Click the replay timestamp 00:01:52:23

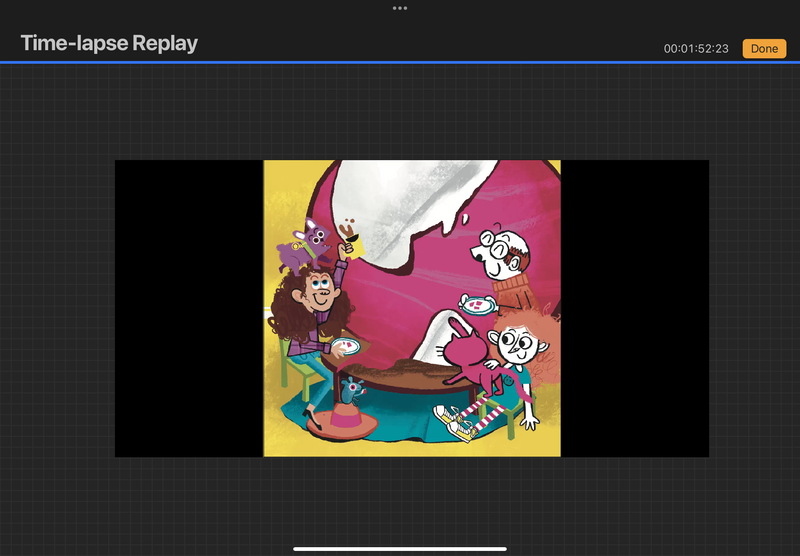point(696,49)
